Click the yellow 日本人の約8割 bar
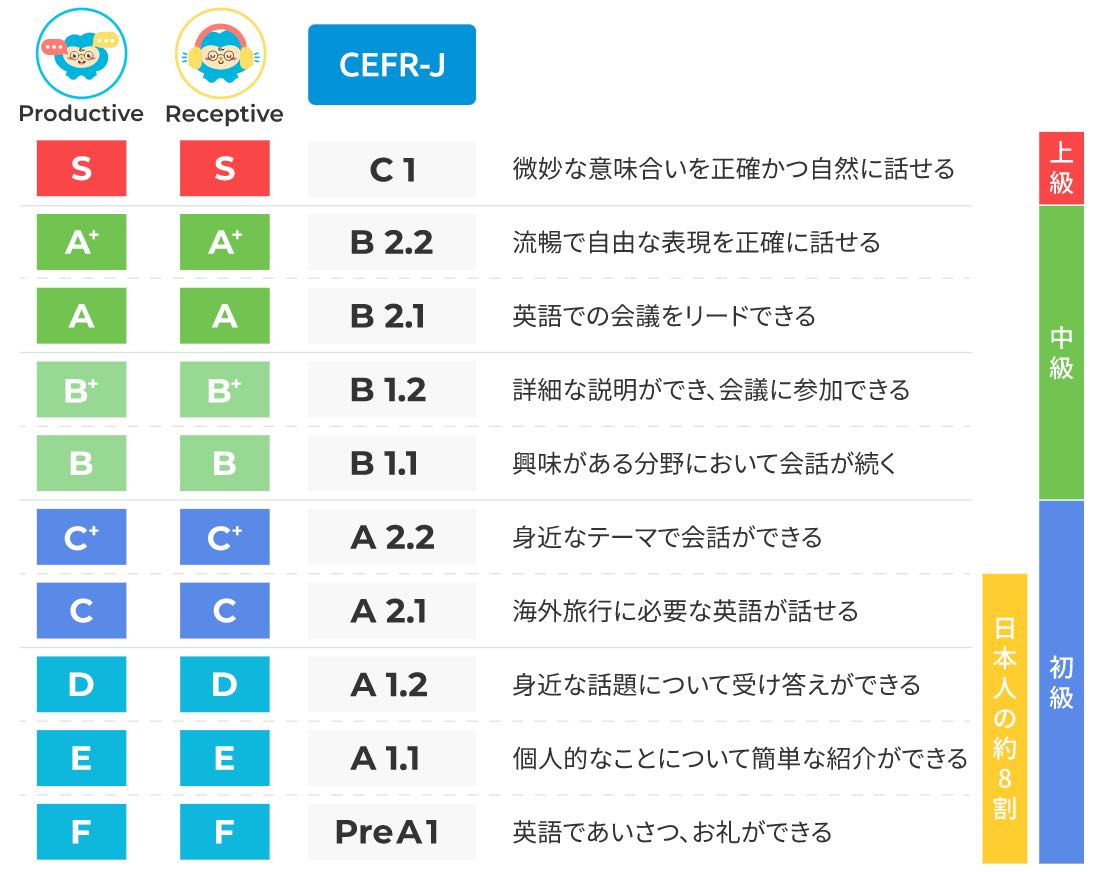1098x872 pixels. 1005,719
